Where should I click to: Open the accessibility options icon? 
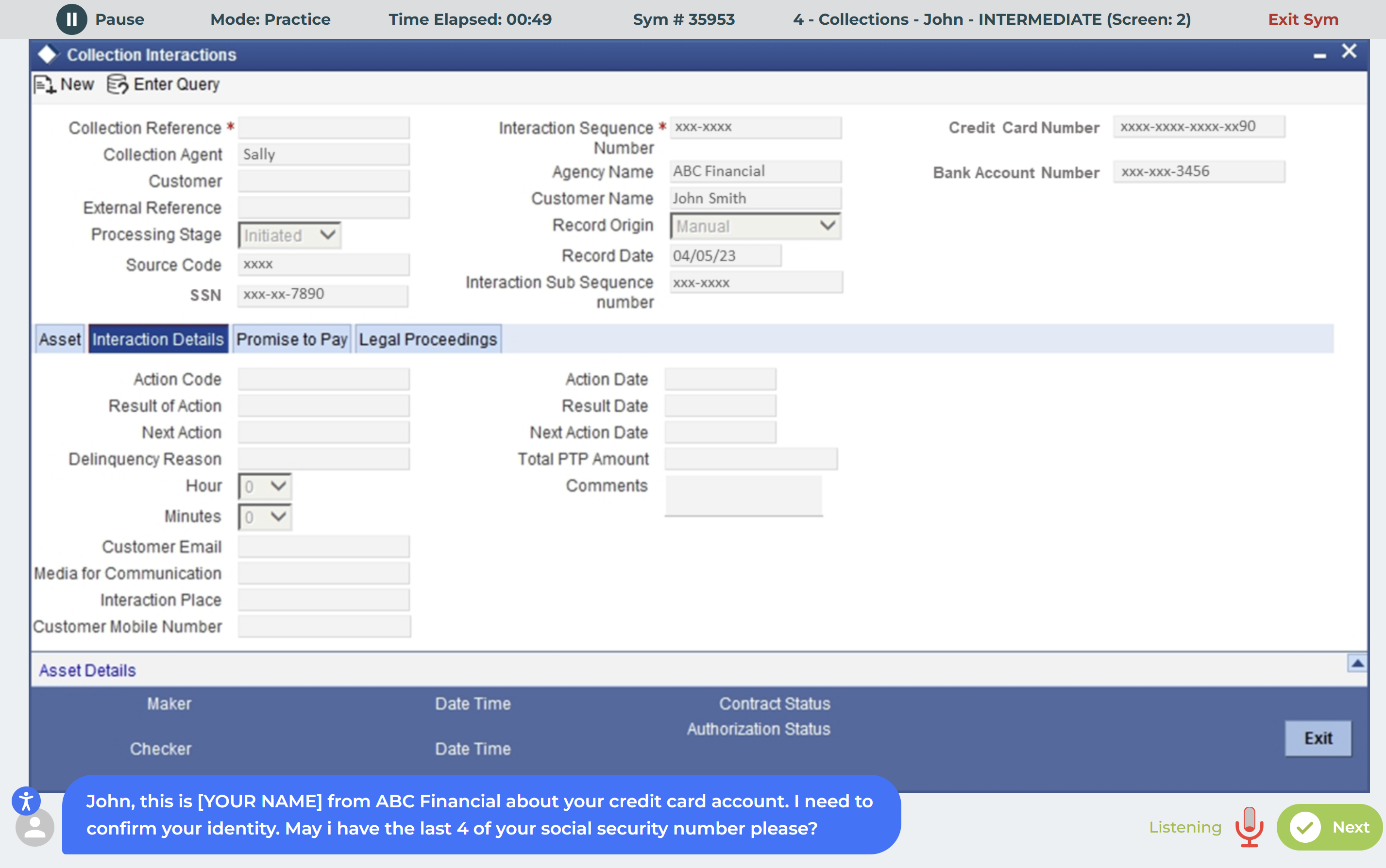point(26,800)
